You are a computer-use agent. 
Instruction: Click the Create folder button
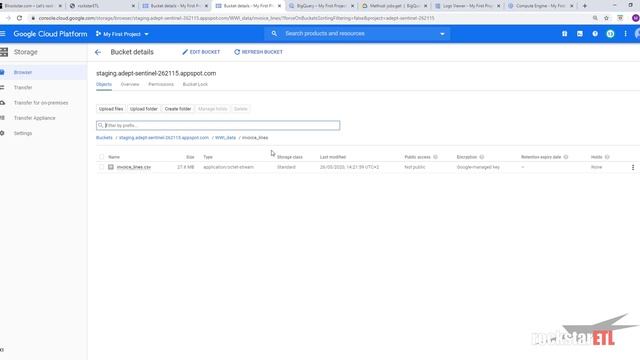[178, 109]
